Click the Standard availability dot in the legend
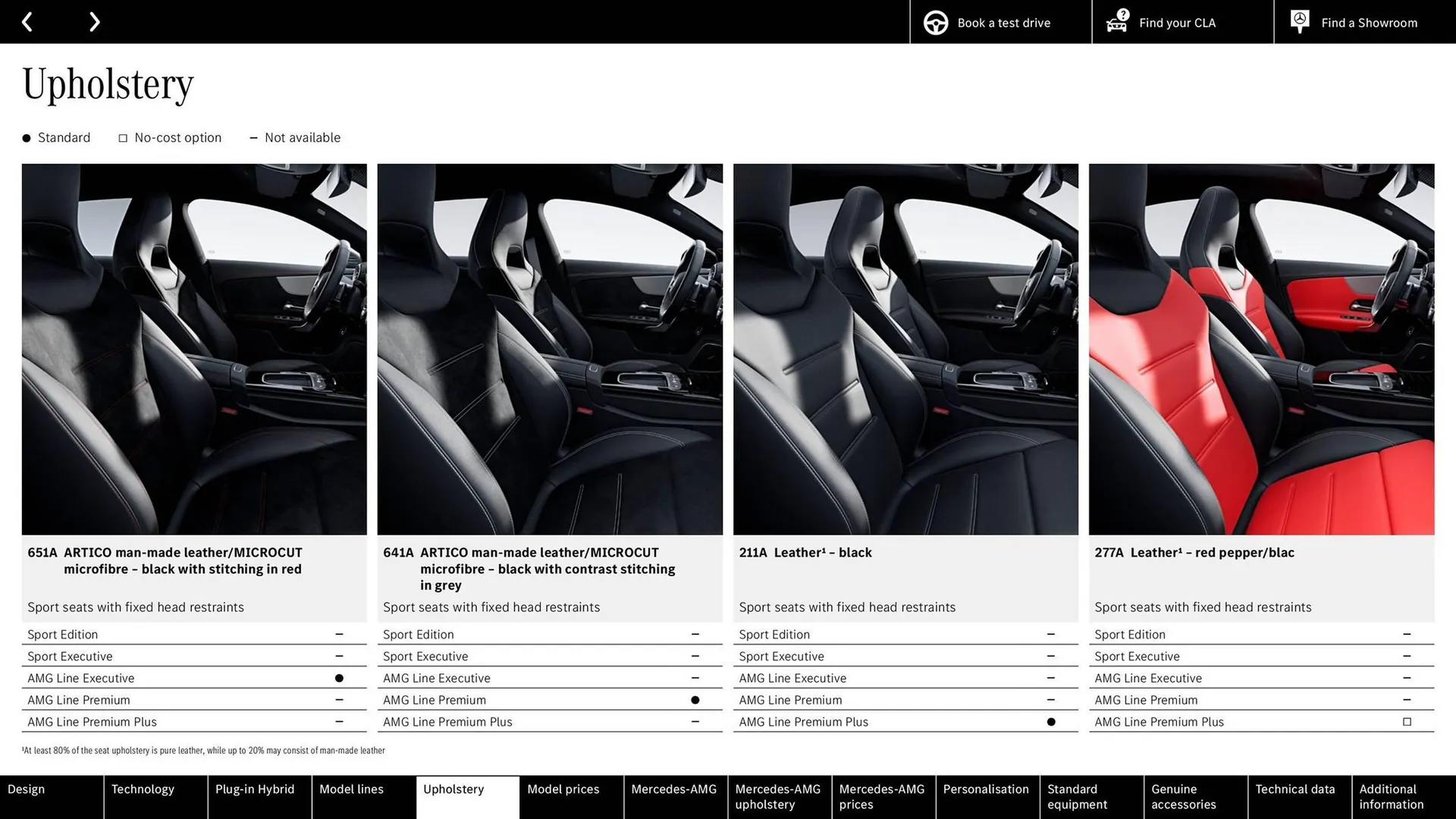The height and width of the screenshot is (819, 1456). click(x=25, y=137)
